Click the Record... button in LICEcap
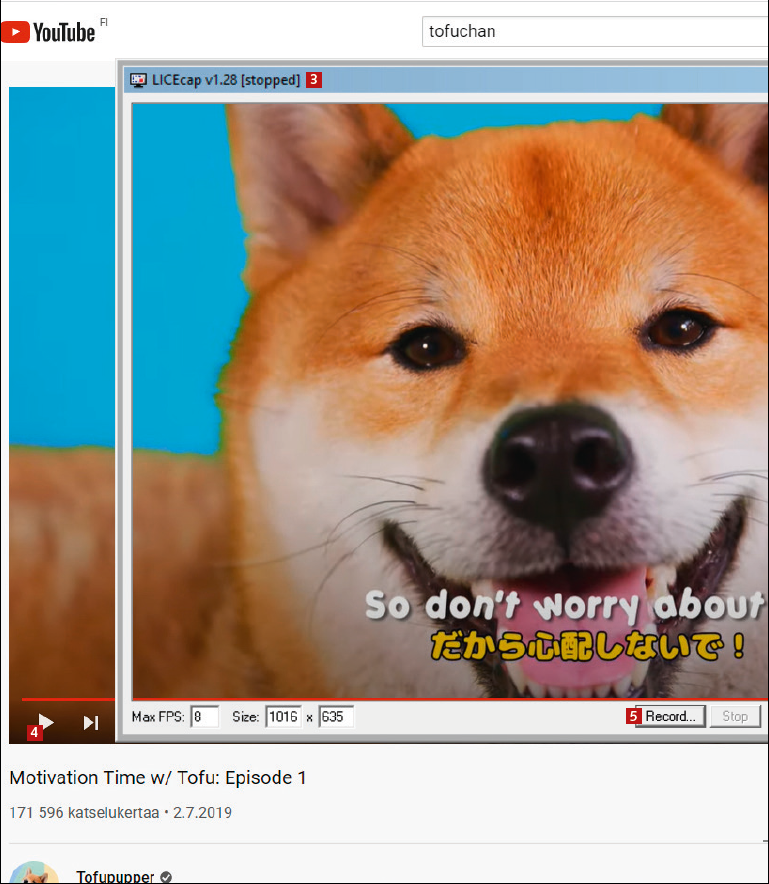This screenshot has width=769, height=884. pyautogui.click(x=670, y=717)
